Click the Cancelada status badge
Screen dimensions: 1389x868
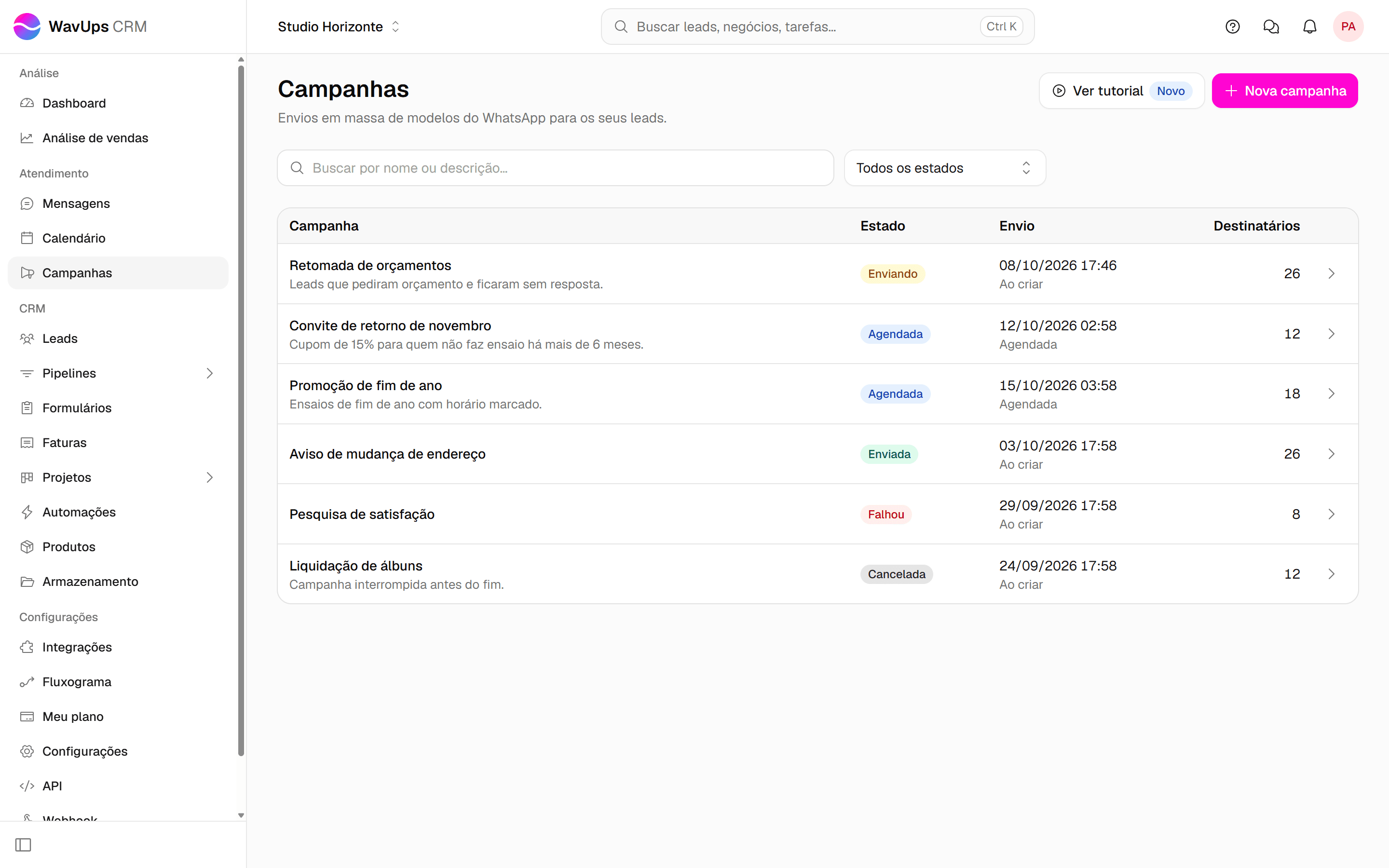click(x=896, y=574)
